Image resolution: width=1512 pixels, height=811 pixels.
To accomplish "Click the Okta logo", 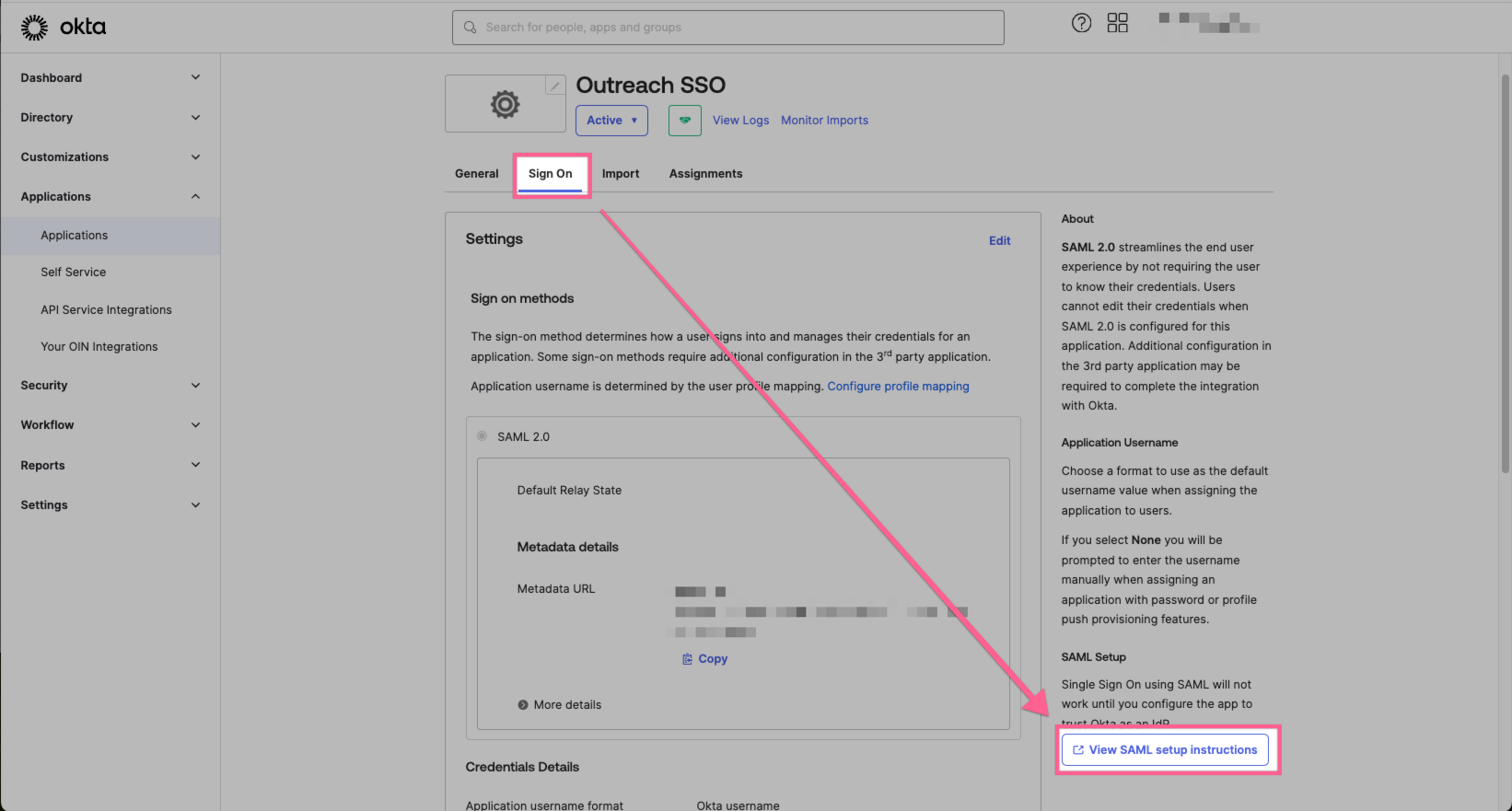I will tap(64, 28).
